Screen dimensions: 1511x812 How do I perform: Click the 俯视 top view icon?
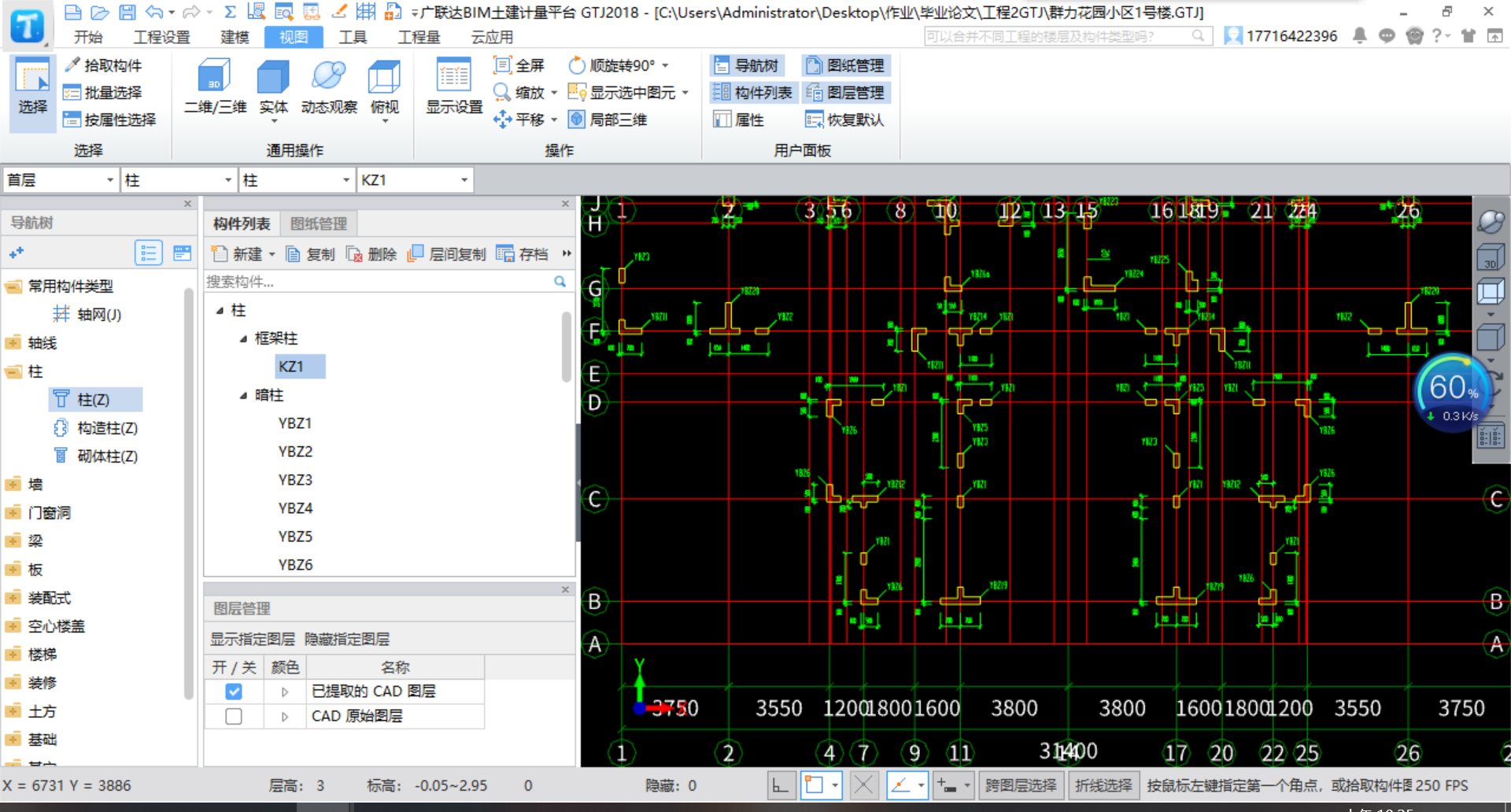(x=384, y=87)
